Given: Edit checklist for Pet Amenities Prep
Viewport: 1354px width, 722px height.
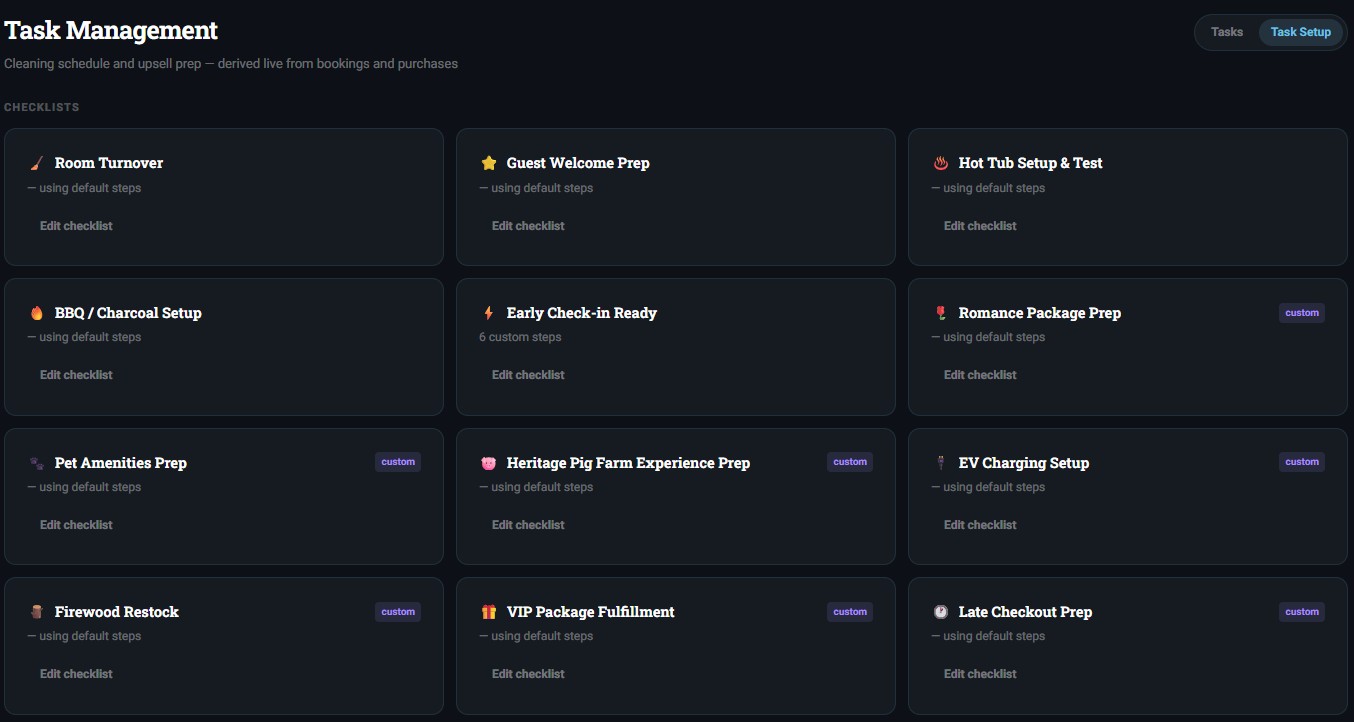Looking at the screenshot, I should click(76, 525).
